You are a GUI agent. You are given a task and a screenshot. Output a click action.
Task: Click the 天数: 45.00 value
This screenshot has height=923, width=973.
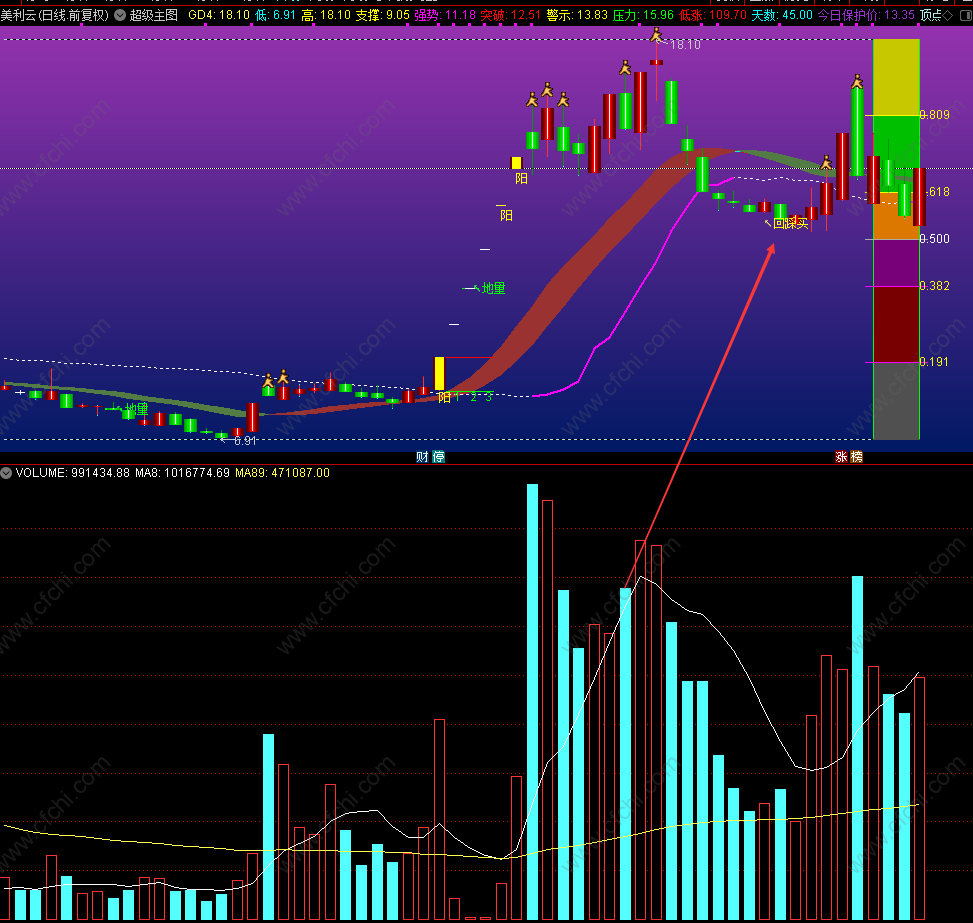pyautogui.click(x=782, y=15)
